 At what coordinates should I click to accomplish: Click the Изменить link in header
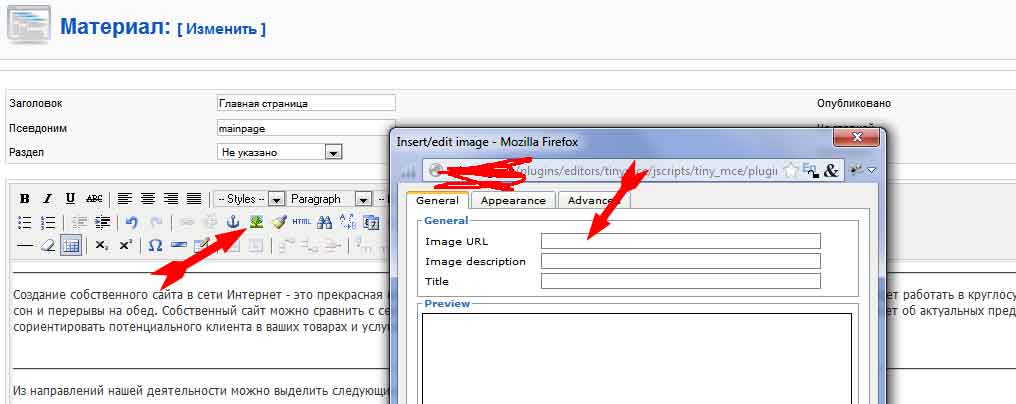click(x=221, y=29)
